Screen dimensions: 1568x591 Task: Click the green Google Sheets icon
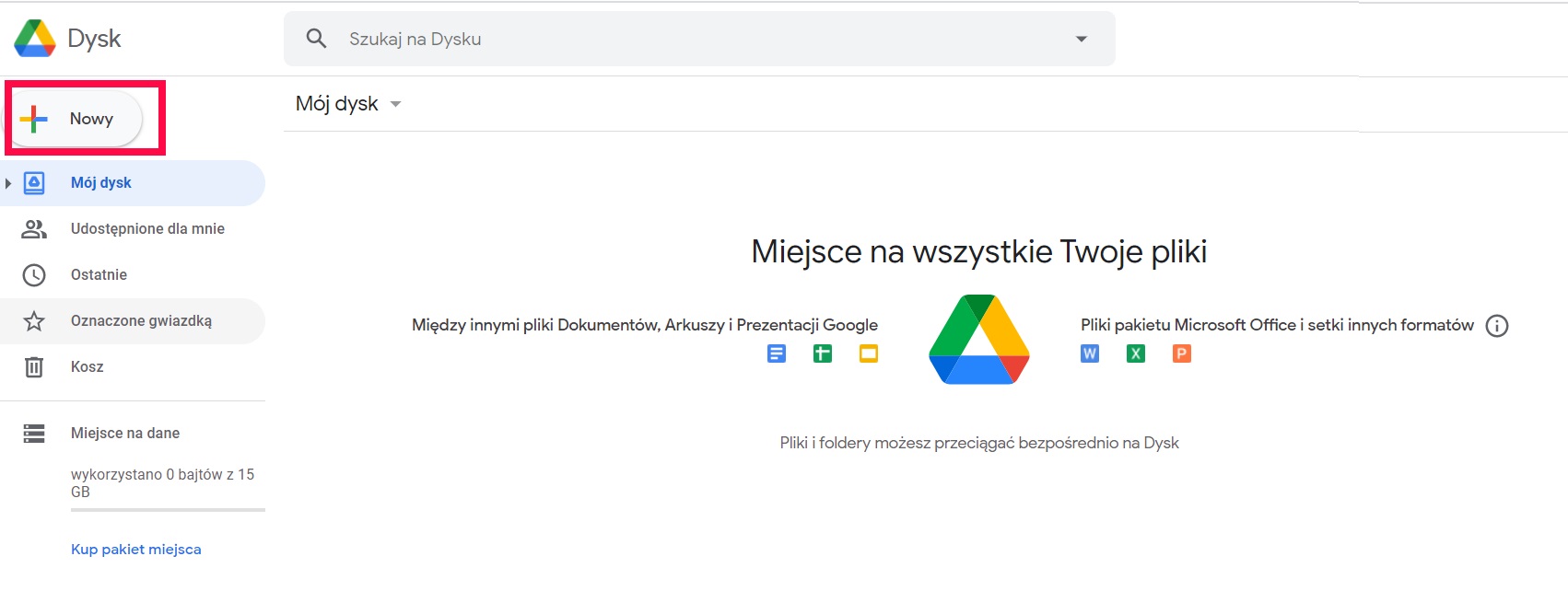823,353
